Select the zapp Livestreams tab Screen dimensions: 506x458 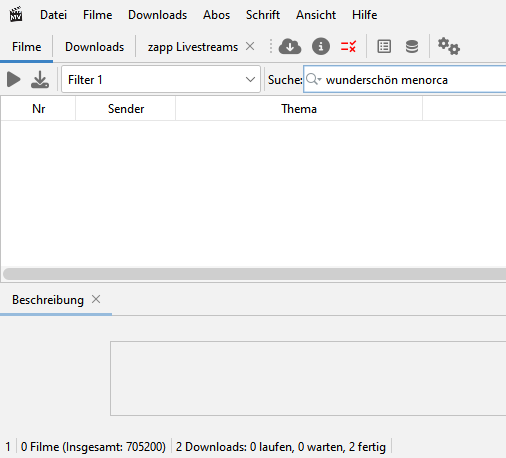193,47
